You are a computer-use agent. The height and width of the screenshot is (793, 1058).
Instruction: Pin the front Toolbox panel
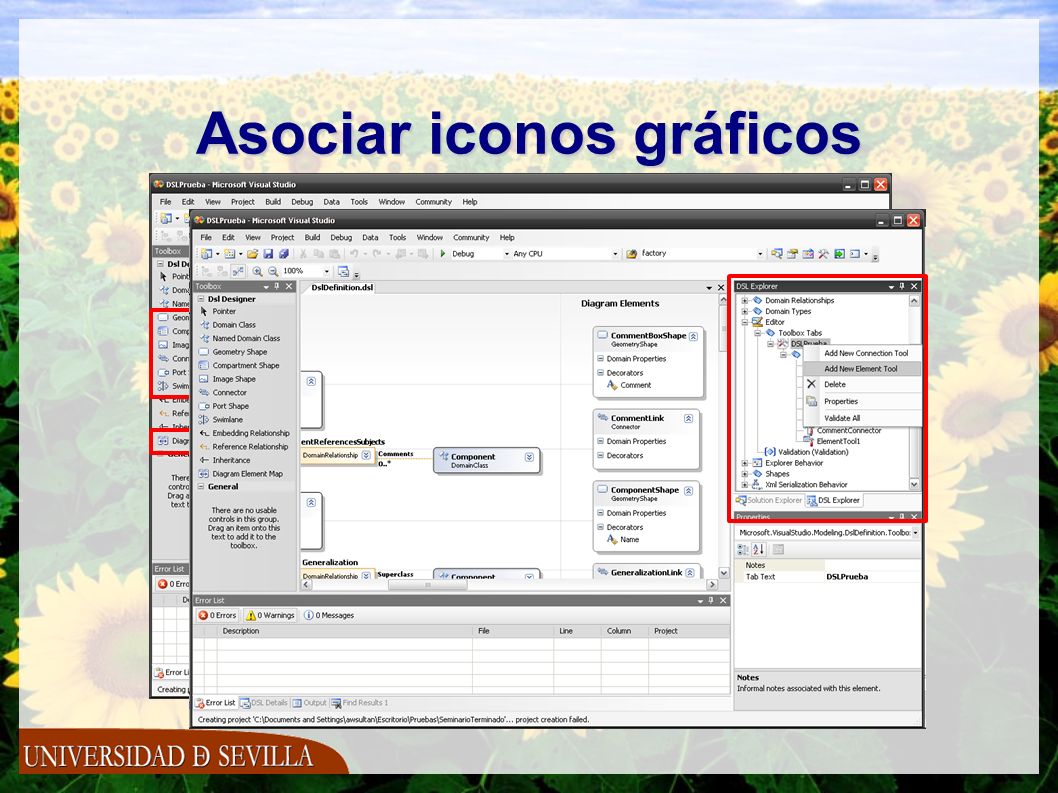click(277, 286)
